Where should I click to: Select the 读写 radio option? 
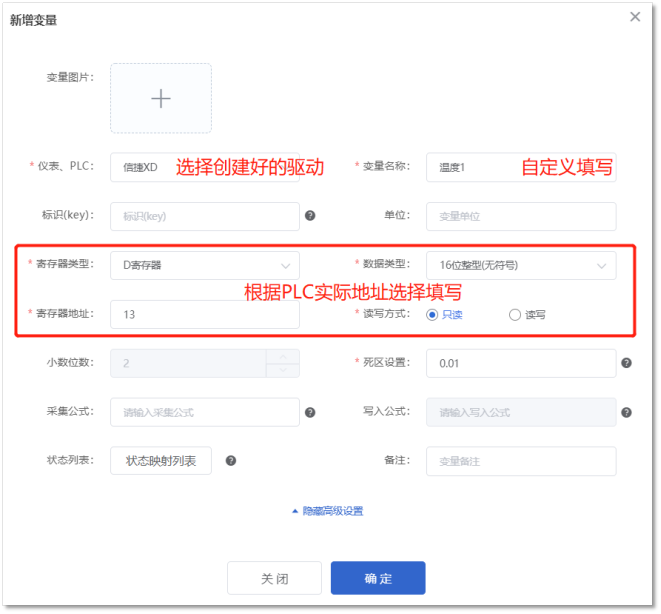pos(527,315)
